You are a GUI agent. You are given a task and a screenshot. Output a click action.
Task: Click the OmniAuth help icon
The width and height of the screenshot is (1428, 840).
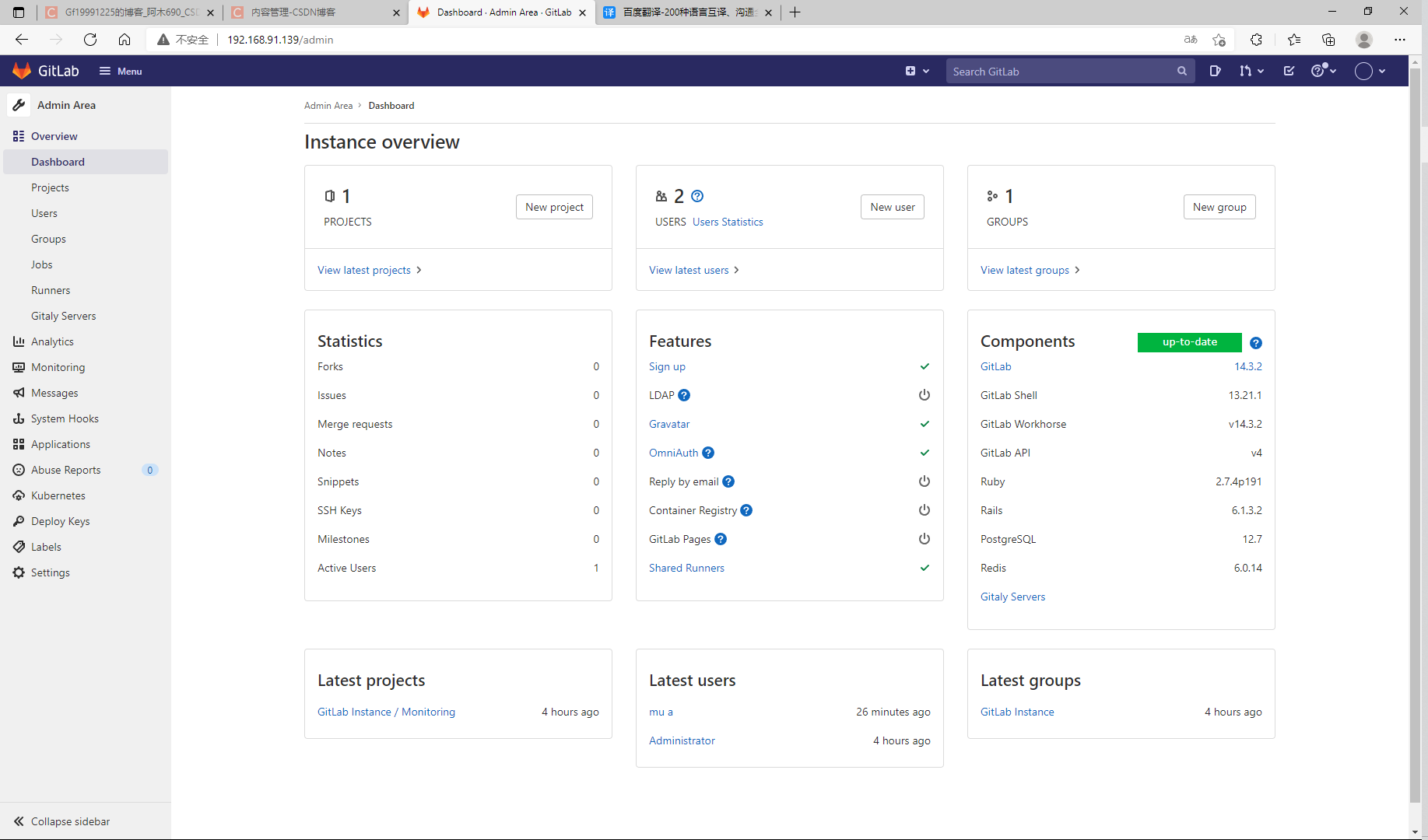click(x=708, y=453)
